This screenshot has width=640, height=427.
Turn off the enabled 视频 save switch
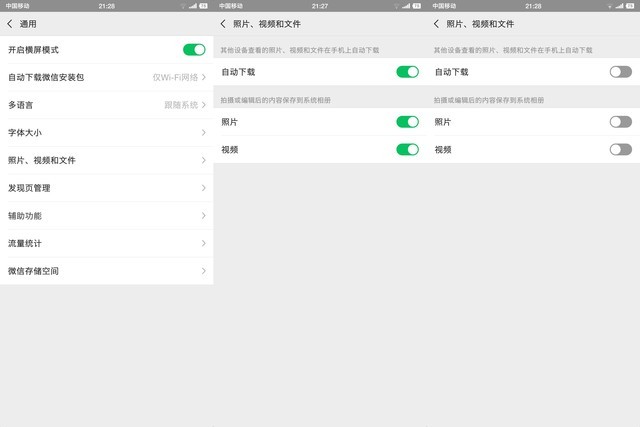pyautogui.click(x=407, y=149)
